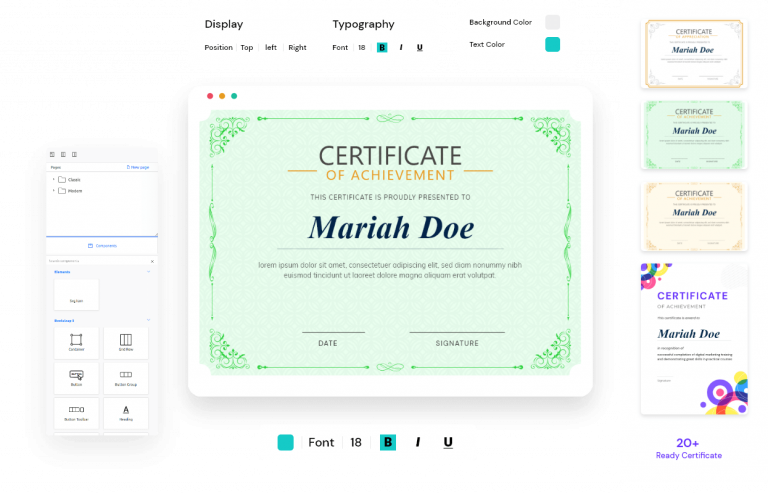Image resolution: width=768 pixels, height=494 pixels.
Task: Click the New page link
Action: (x=137, y=167)
